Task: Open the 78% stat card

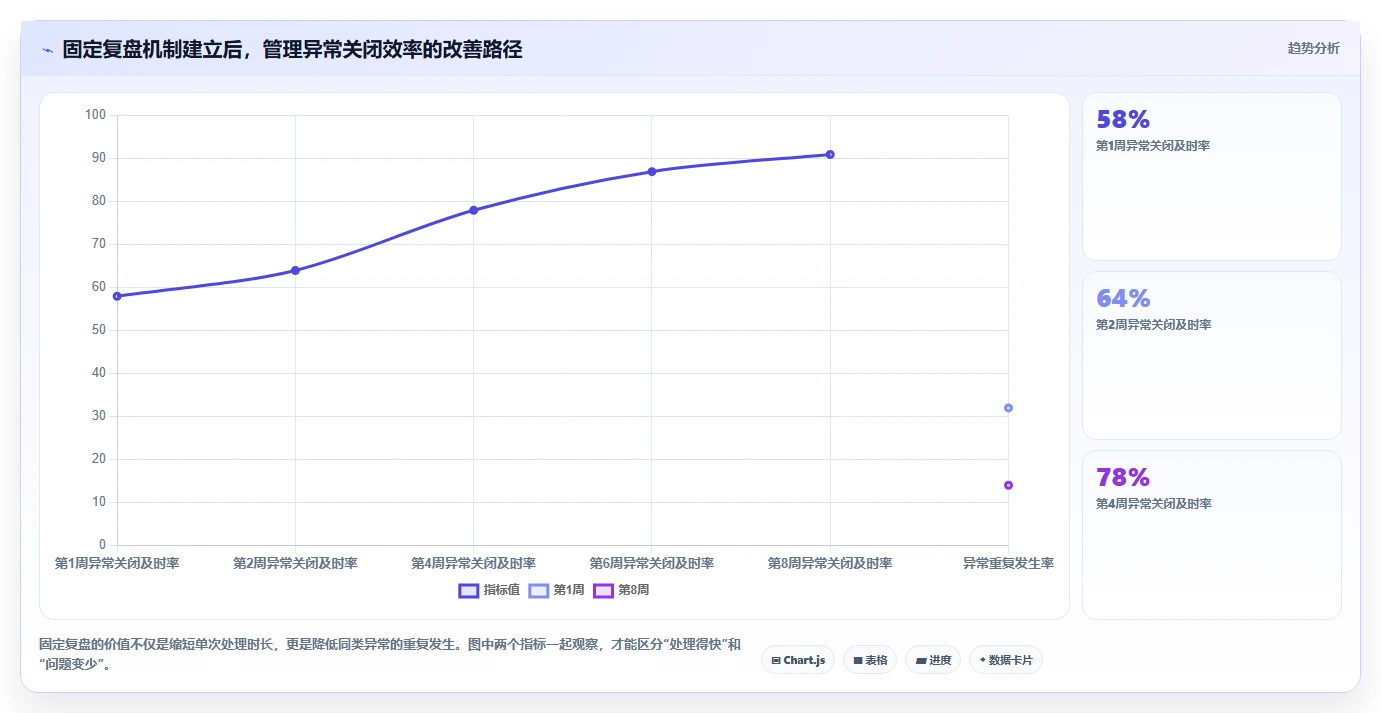Action: [x=1211, y=534]
